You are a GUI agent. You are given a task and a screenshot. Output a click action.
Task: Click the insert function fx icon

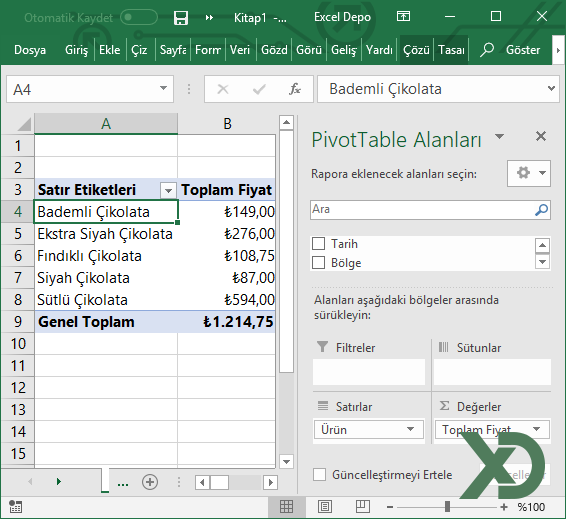coord(295,89)
